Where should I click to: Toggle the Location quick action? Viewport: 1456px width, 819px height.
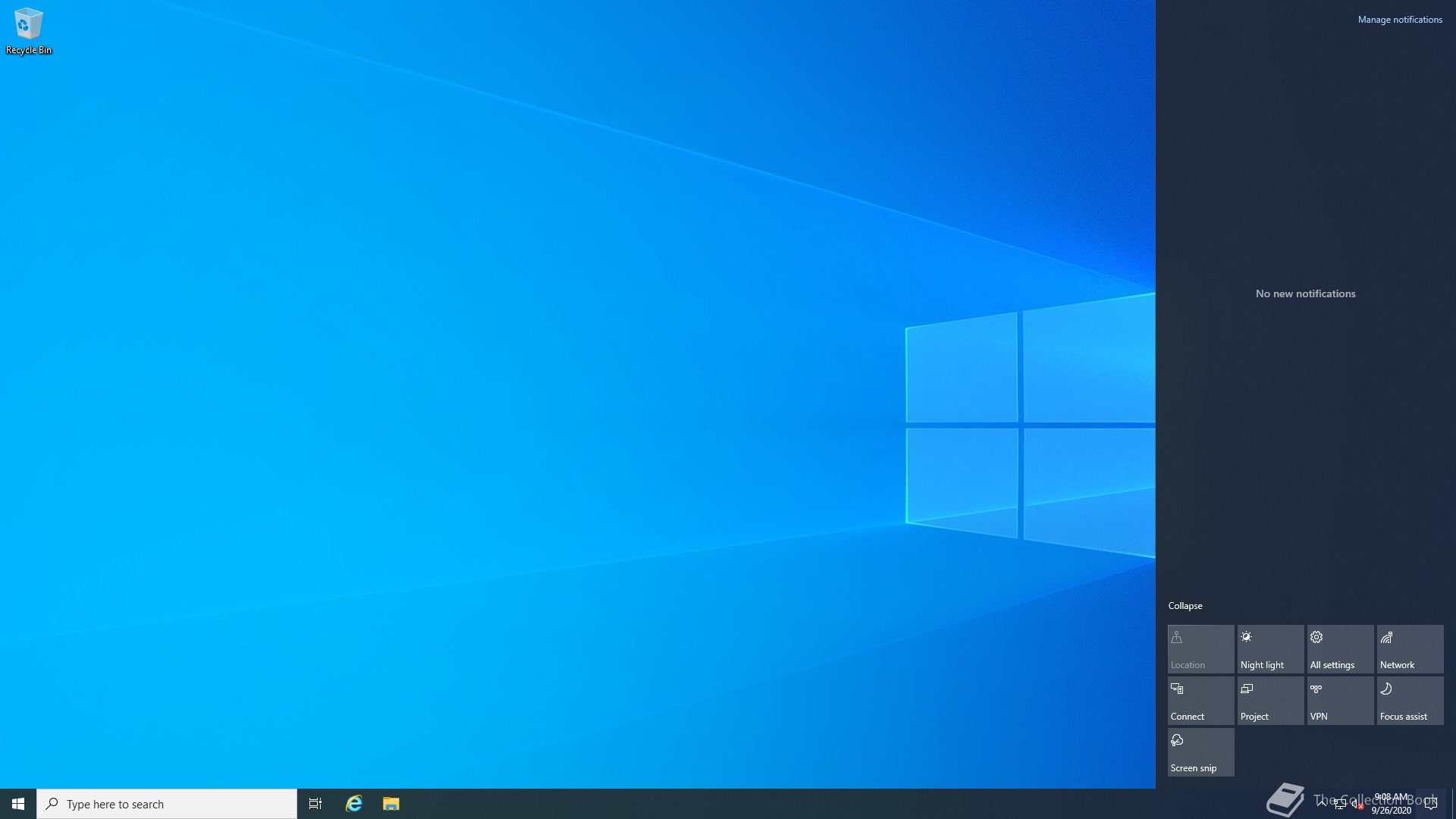coord(1201,649)
